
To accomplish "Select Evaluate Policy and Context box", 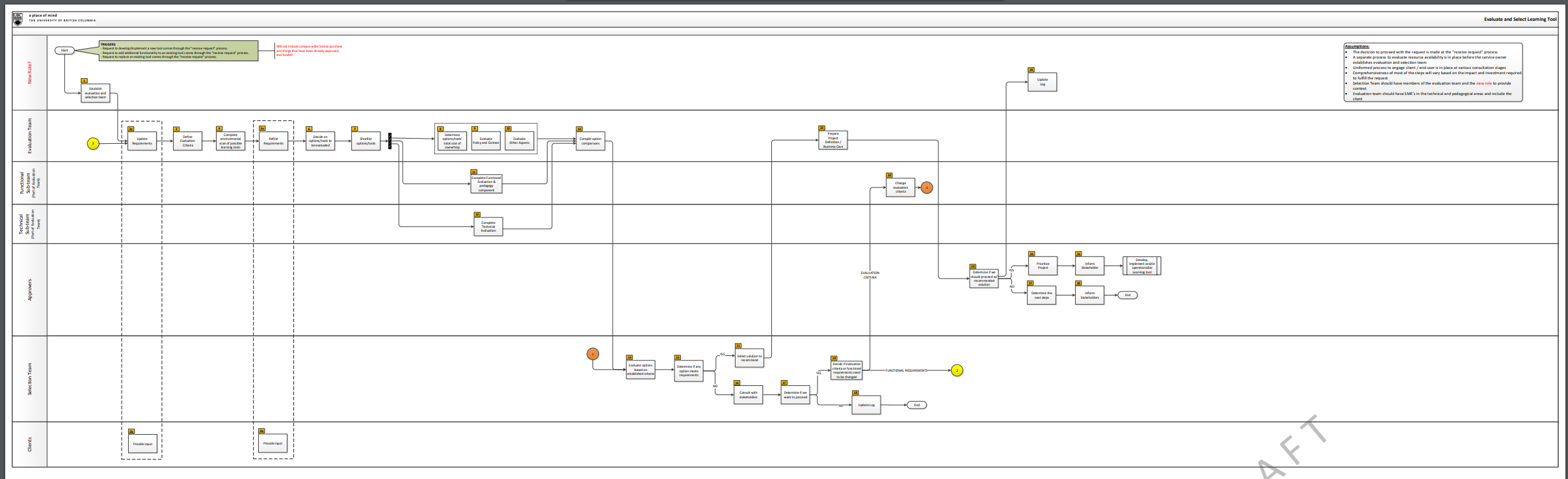I will click(x=486, y=141).
